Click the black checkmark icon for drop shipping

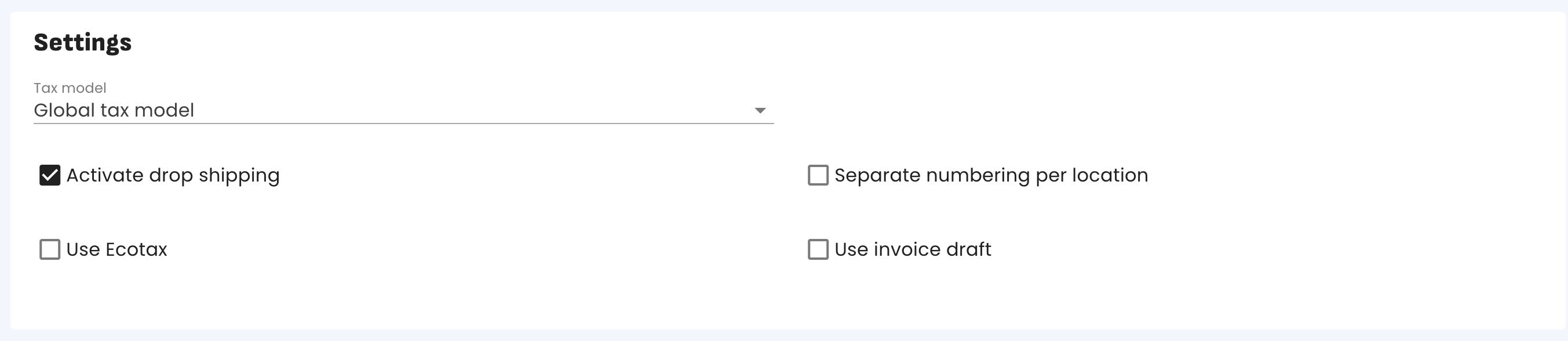(x=50, y=175)
